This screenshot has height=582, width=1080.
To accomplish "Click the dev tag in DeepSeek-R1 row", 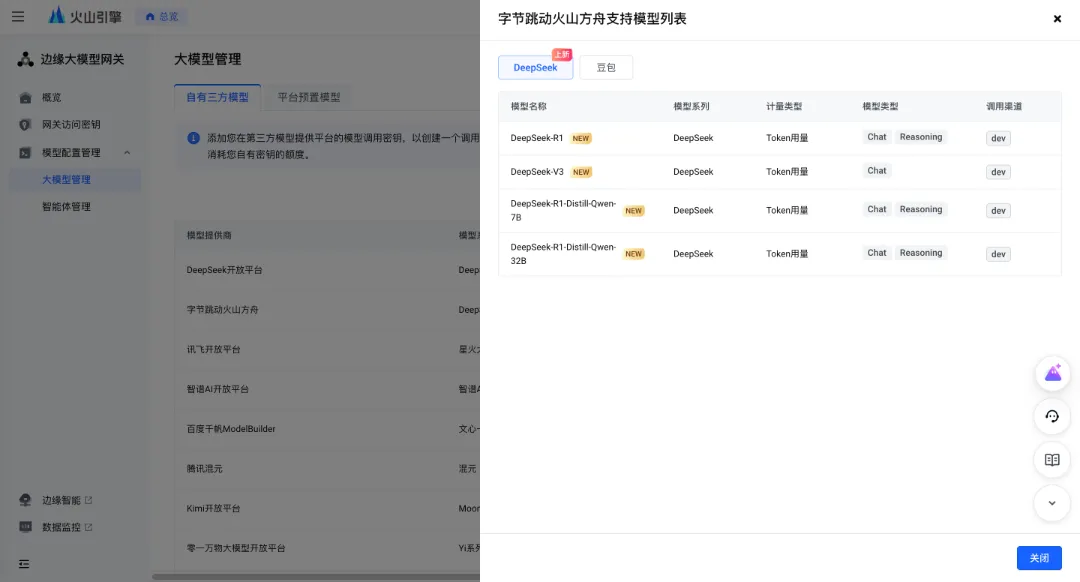I will [998, 138].
